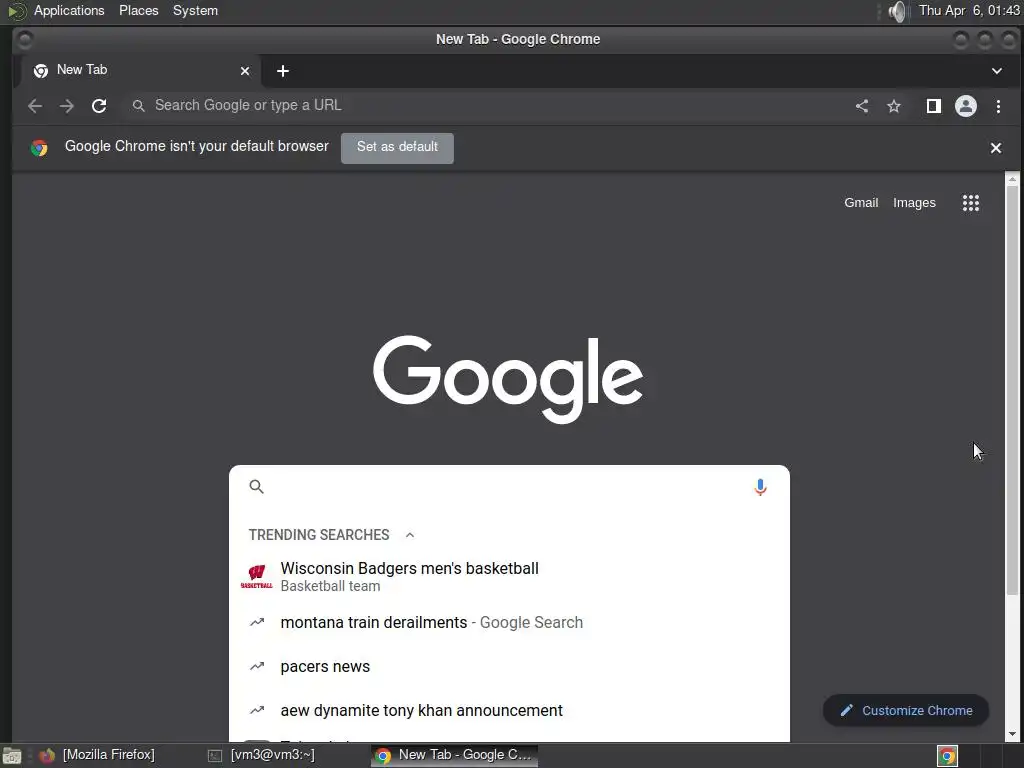Open the side panel icon
This screenshot has height=768, width=1024.
point(934,106)
